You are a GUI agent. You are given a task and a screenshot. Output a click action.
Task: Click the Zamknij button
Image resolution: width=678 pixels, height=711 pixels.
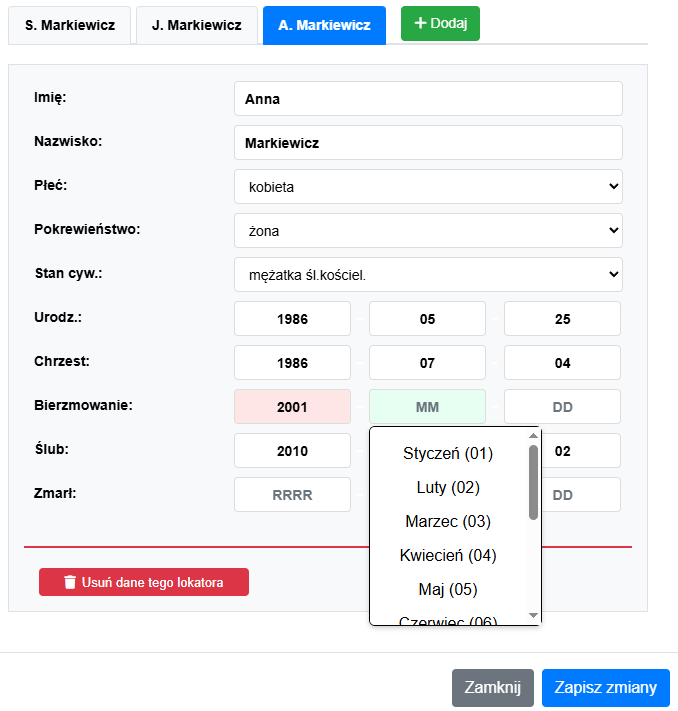click(492, 687)
